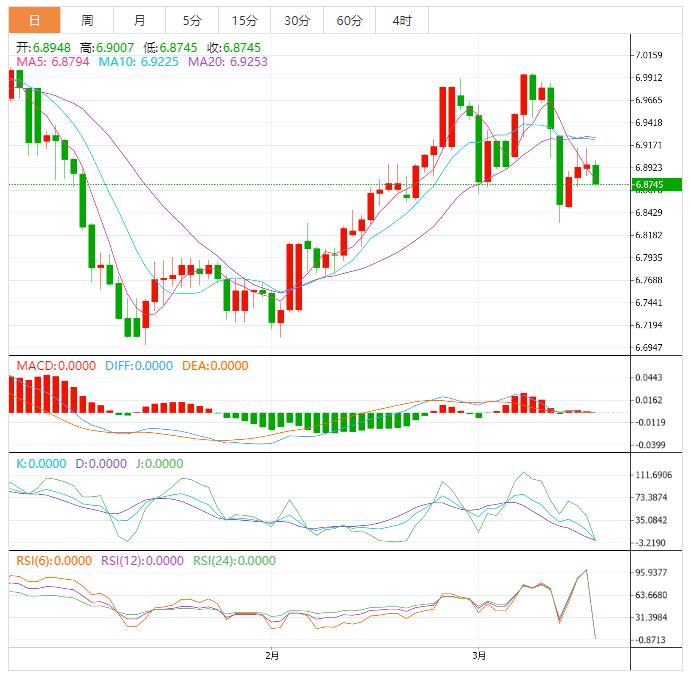Click the MA10: 6.9225 label
The image size is (691, 680).
tap(138, 62)
